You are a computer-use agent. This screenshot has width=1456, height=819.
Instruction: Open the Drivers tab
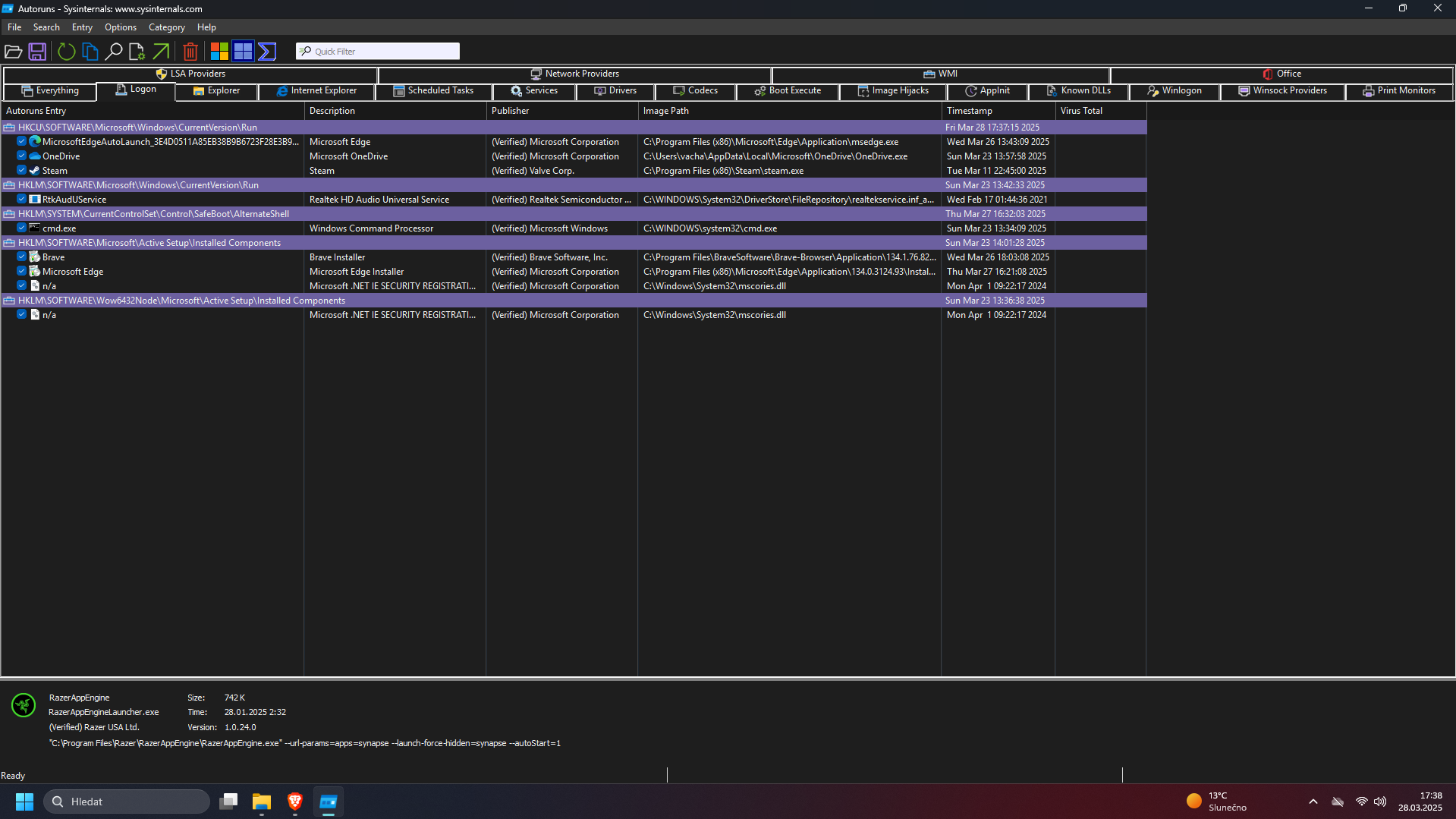(x=615, y=91)
